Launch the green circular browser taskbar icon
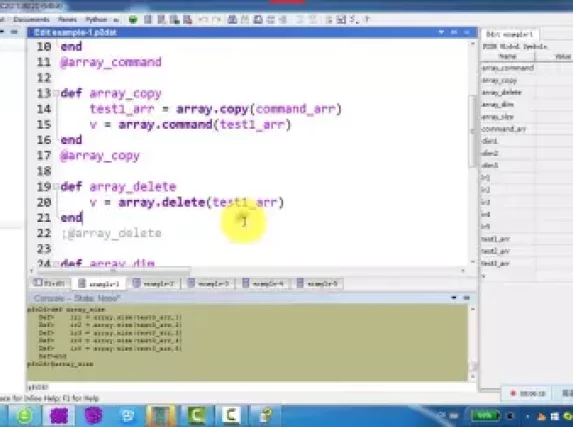573x427 pixels. coord(25,416)
